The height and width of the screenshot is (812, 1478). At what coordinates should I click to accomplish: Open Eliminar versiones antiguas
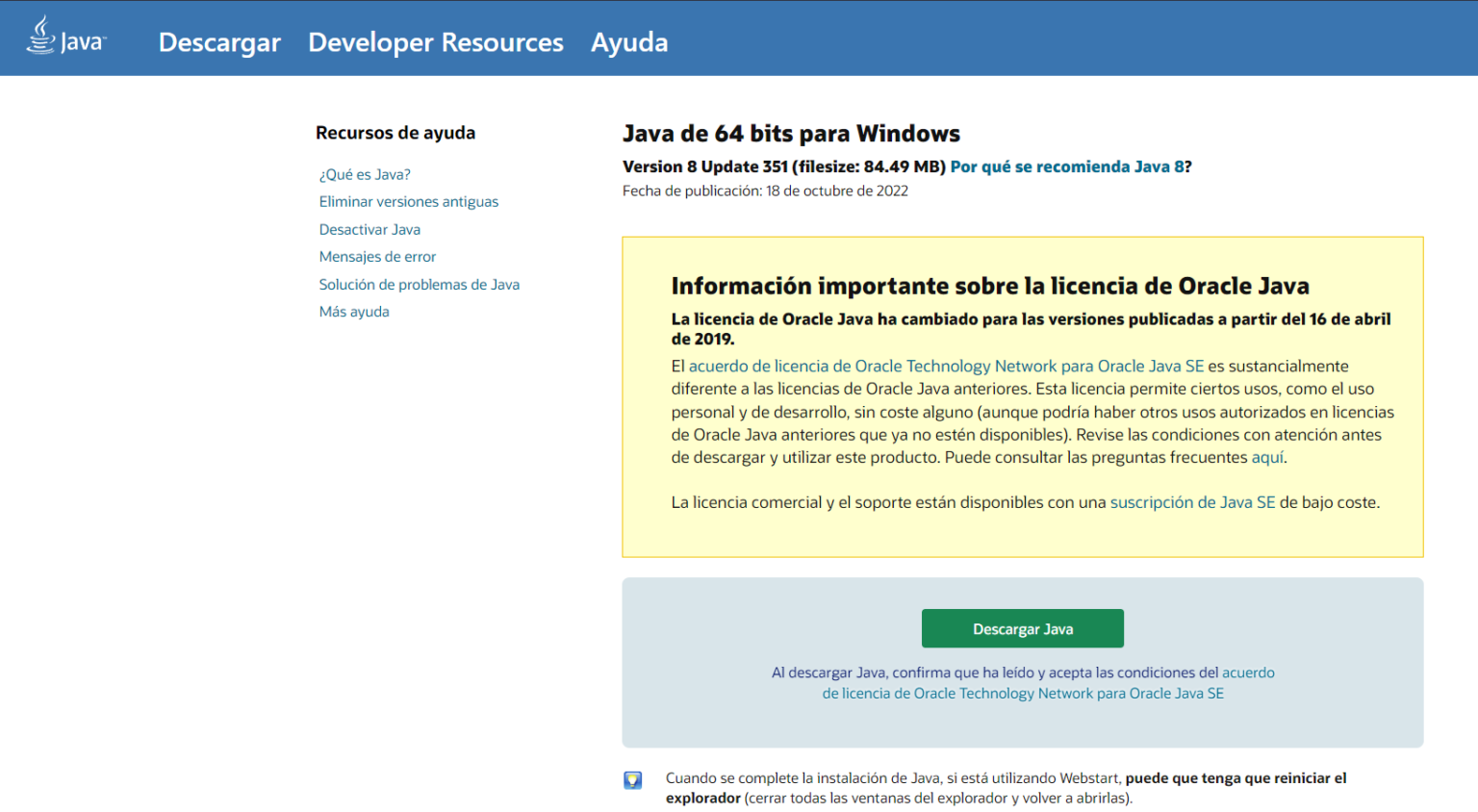point(409,201)
